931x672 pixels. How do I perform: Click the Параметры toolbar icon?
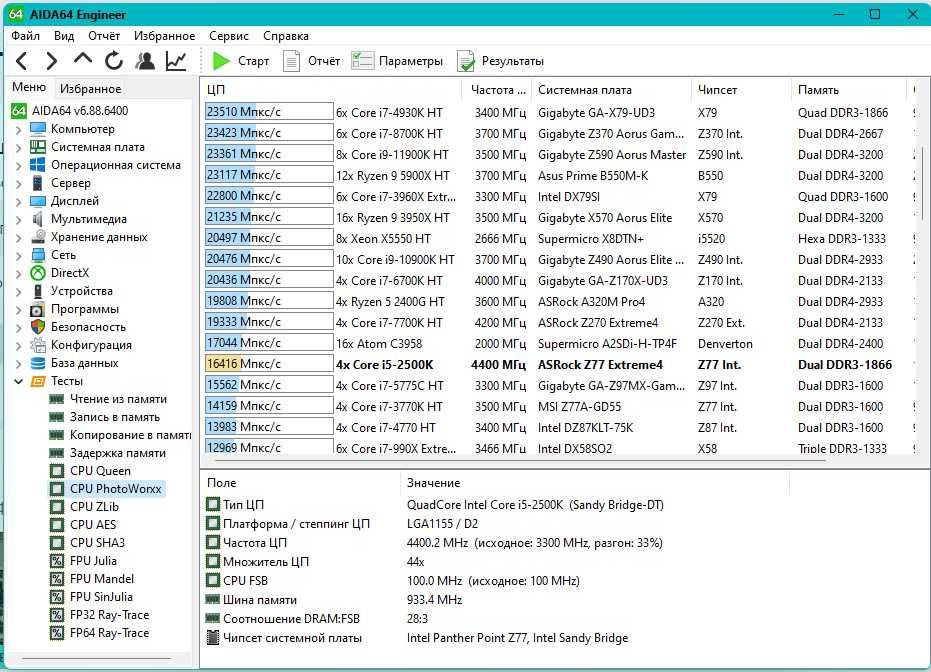362,61
